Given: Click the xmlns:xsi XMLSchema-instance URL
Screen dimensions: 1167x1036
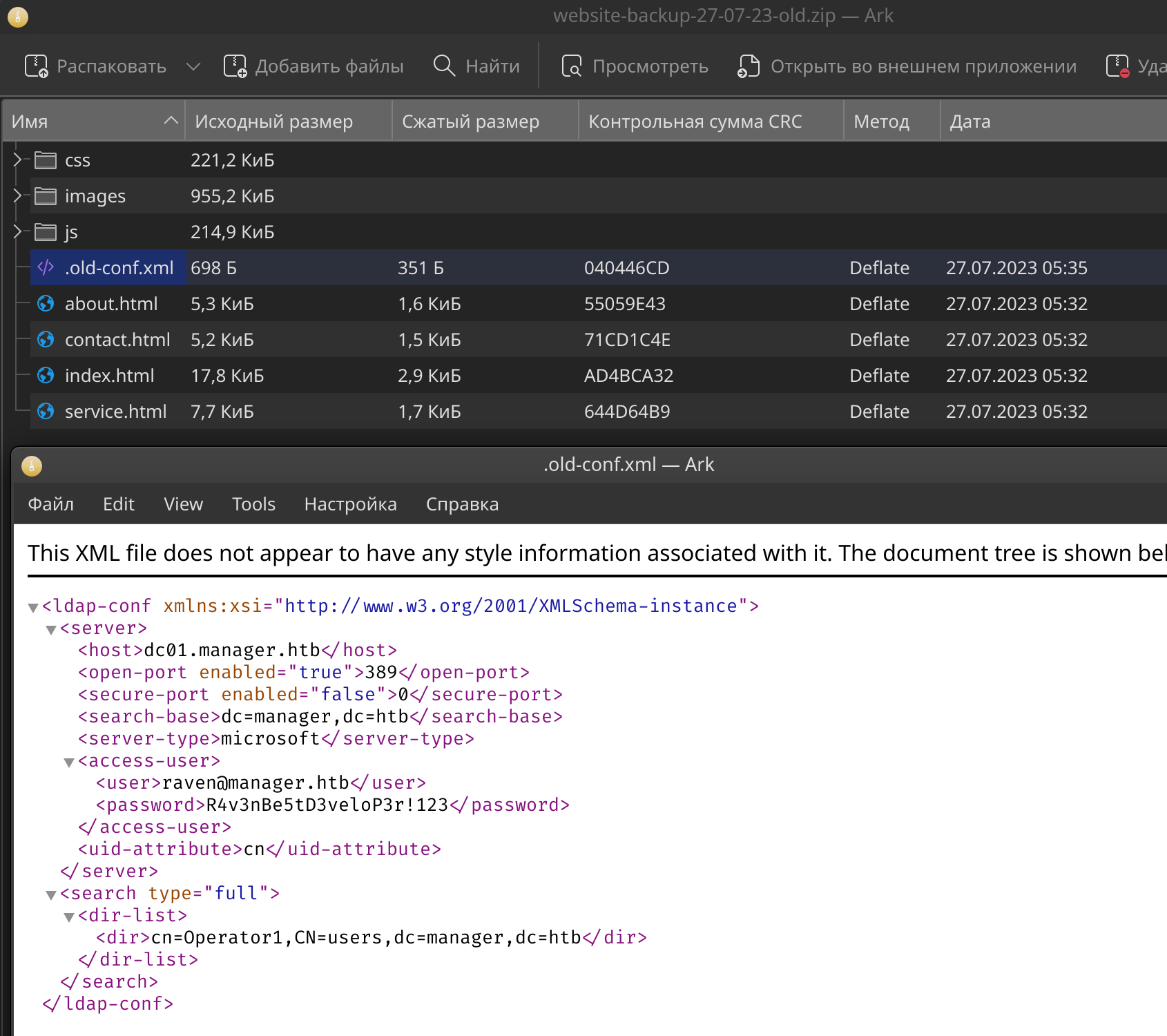Looking at the screenshot, I should 511,606.
